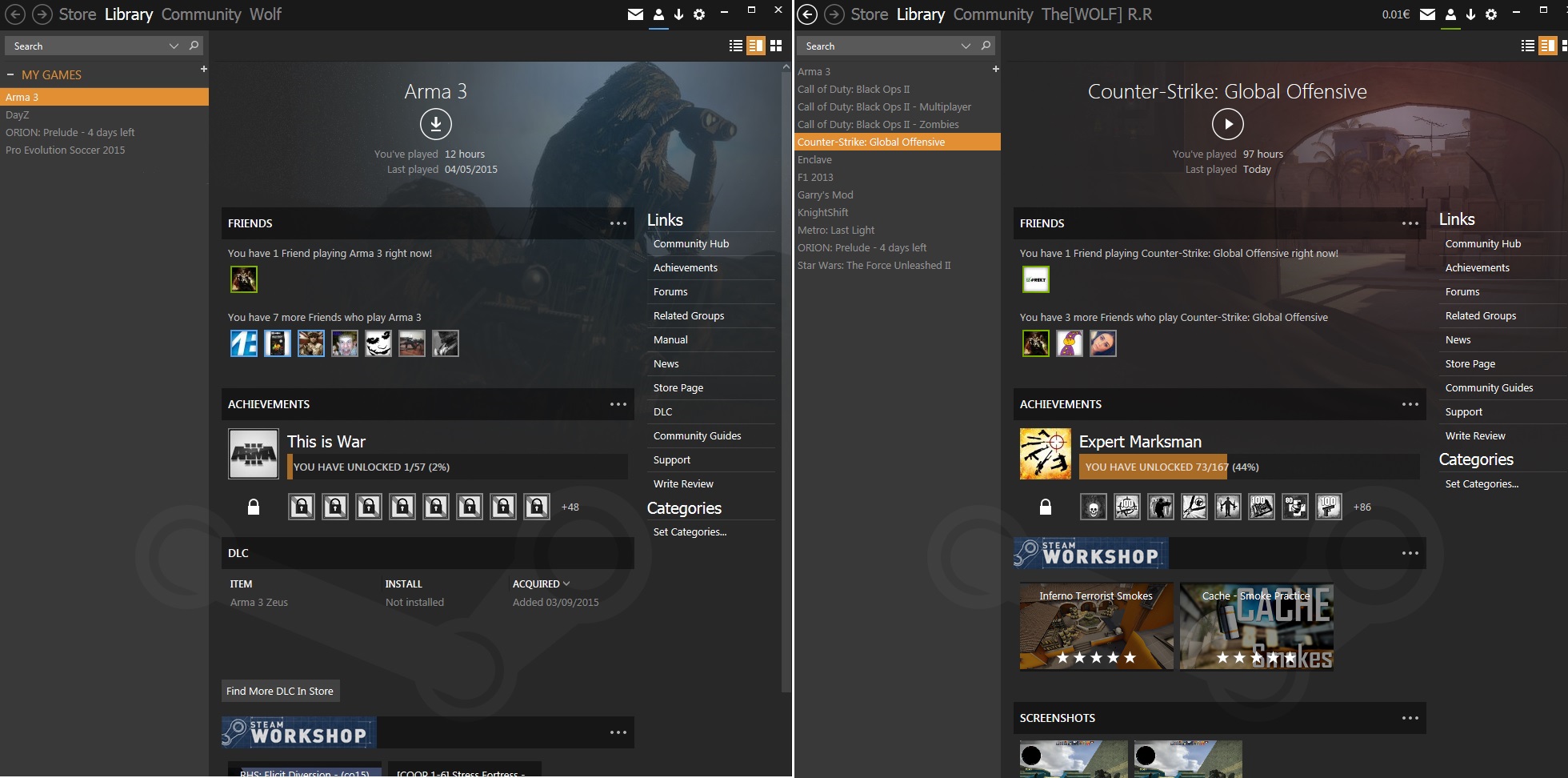
Task: Play Counter-Strike: Global Offensive
Action: click(1228, 124)
